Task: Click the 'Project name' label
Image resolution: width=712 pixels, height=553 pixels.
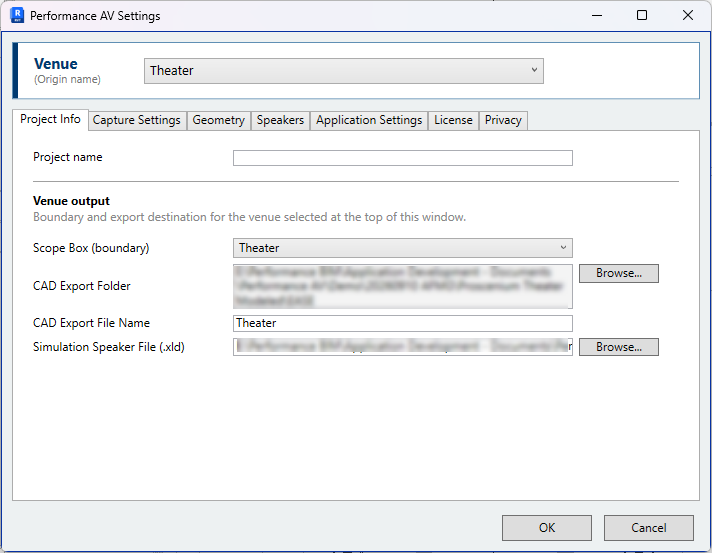Action: (68, 157)
